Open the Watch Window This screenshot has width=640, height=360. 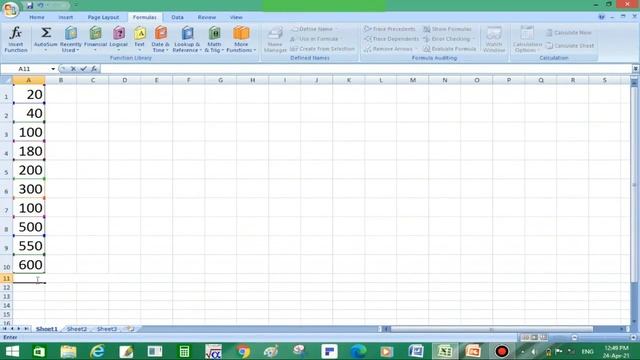coord(494,39)
